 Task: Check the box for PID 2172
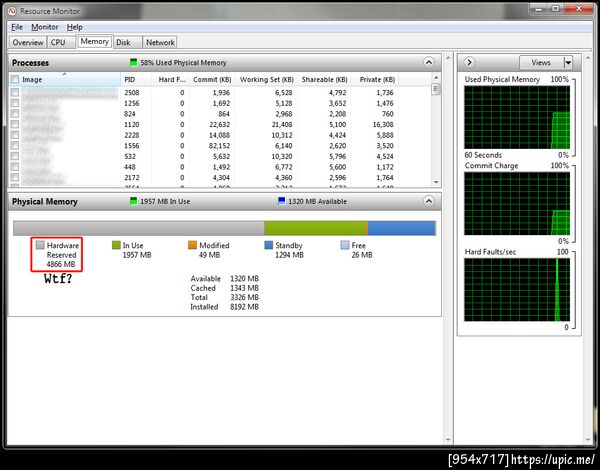[15, 178]
